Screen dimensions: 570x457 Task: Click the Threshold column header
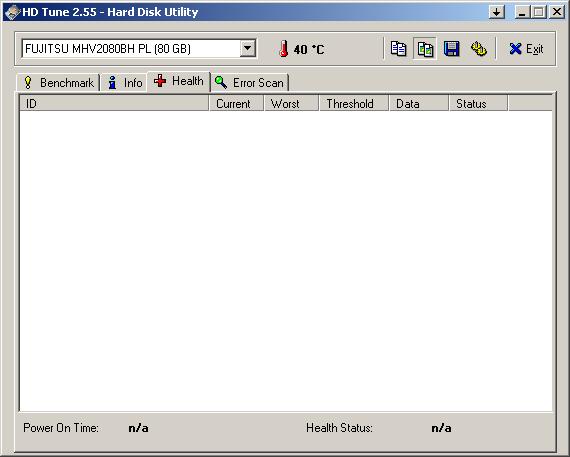[x=354, y=104]
